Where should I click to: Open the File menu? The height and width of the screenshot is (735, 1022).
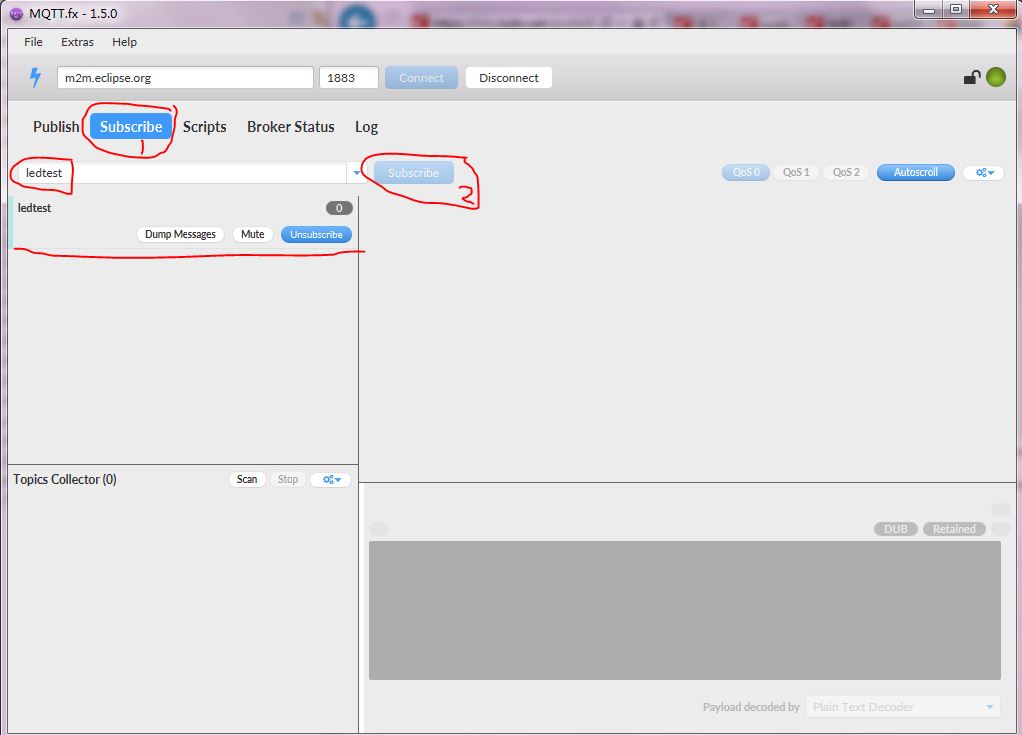(33, 42)
